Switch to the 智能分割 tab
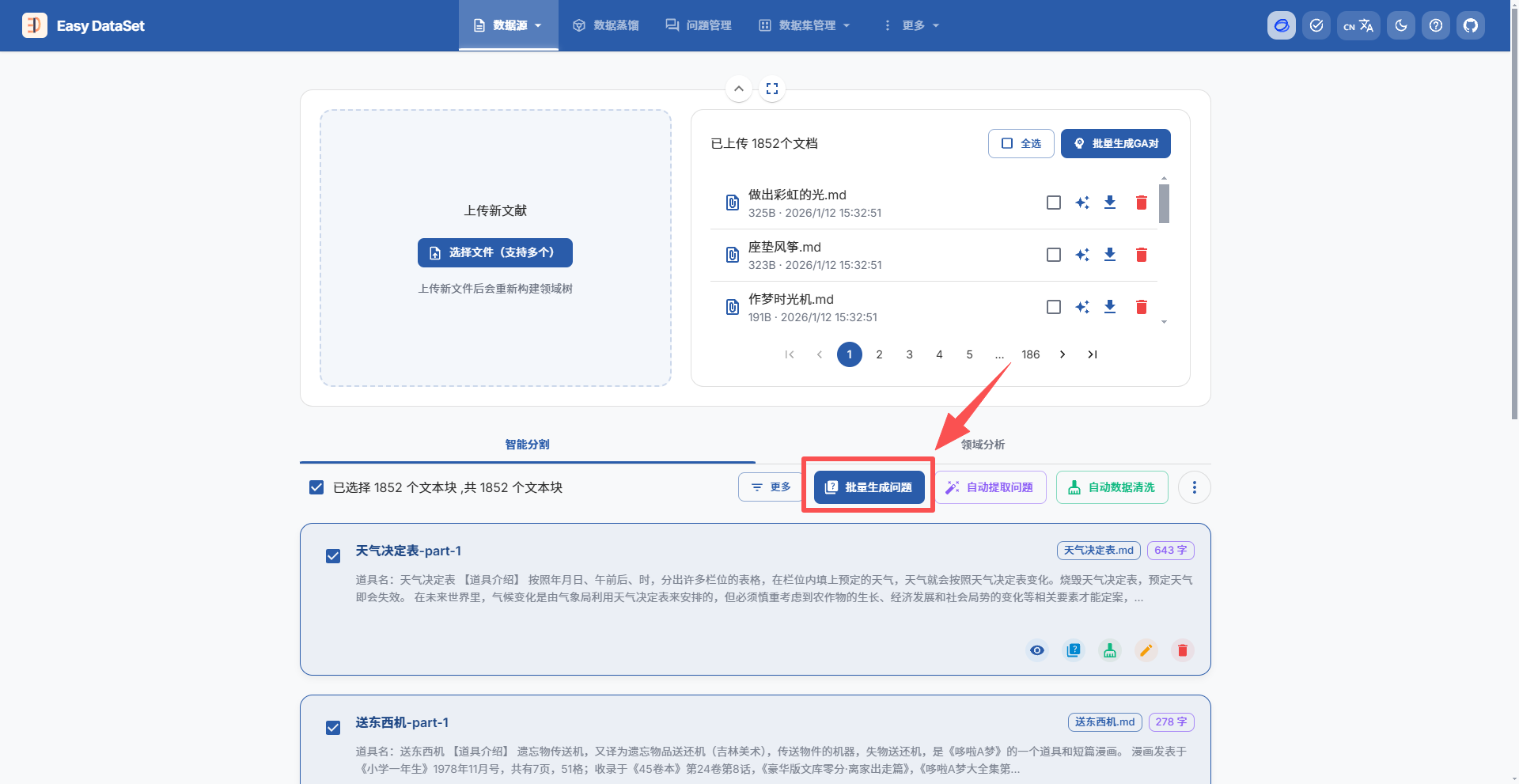The height and width of the screenshot is (784, 1519). [x=528, y=445]
